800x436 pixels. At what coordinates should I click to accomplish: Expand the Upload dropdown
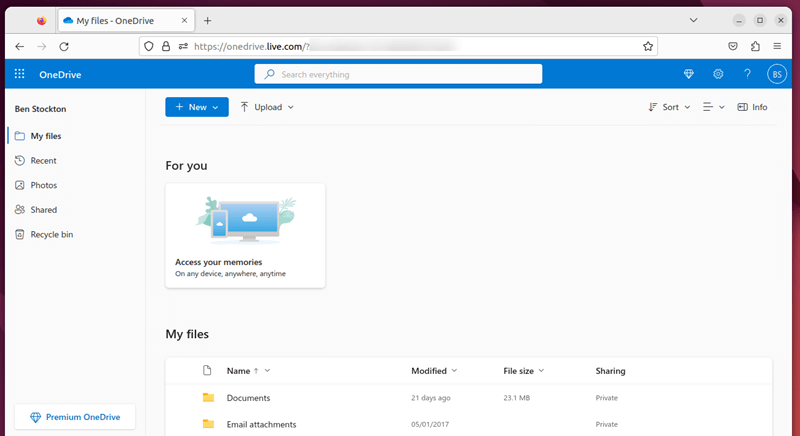pos(267,107)
